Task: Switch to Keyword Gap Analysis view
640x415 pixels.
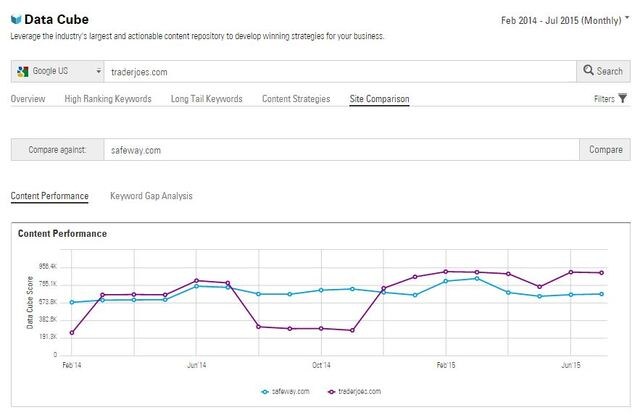Action: 151,196
